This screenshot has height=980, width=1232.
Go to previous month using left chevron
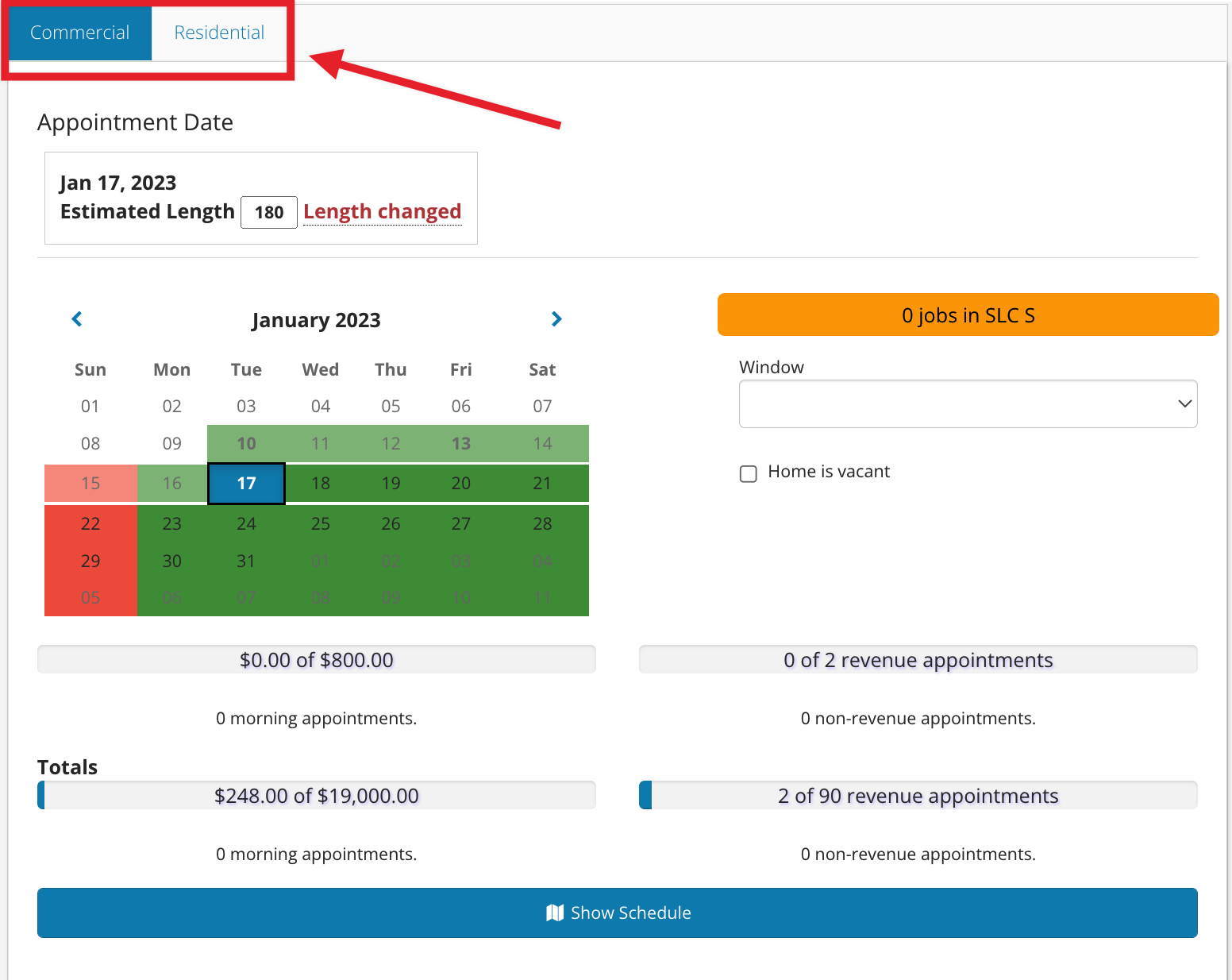point(77,319)
